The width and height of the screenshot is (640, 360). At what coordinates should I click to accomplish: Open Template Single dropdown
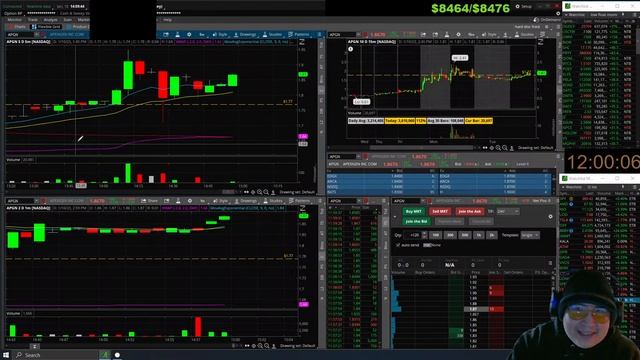(x=530, y=235)
